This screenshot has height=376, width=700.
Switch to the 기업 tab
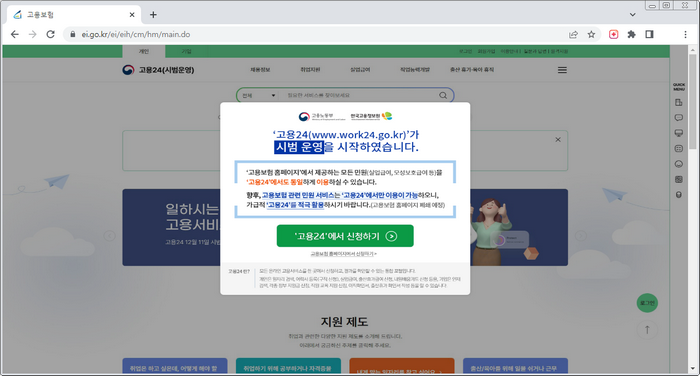pos(186,51)
